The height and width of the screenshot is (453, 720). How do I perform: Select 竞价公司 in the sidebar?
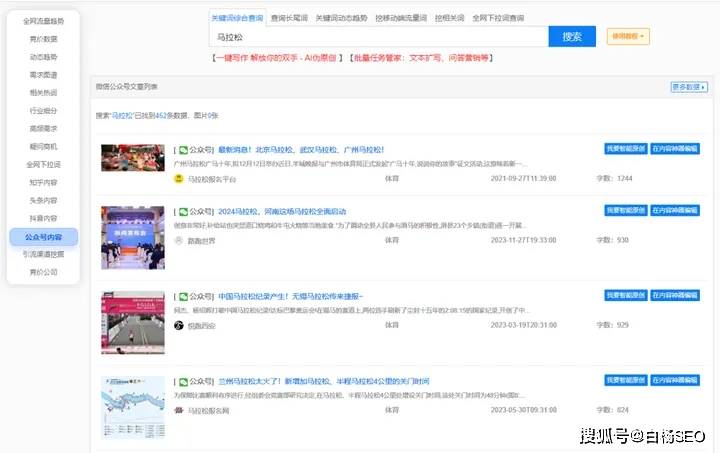44,272
